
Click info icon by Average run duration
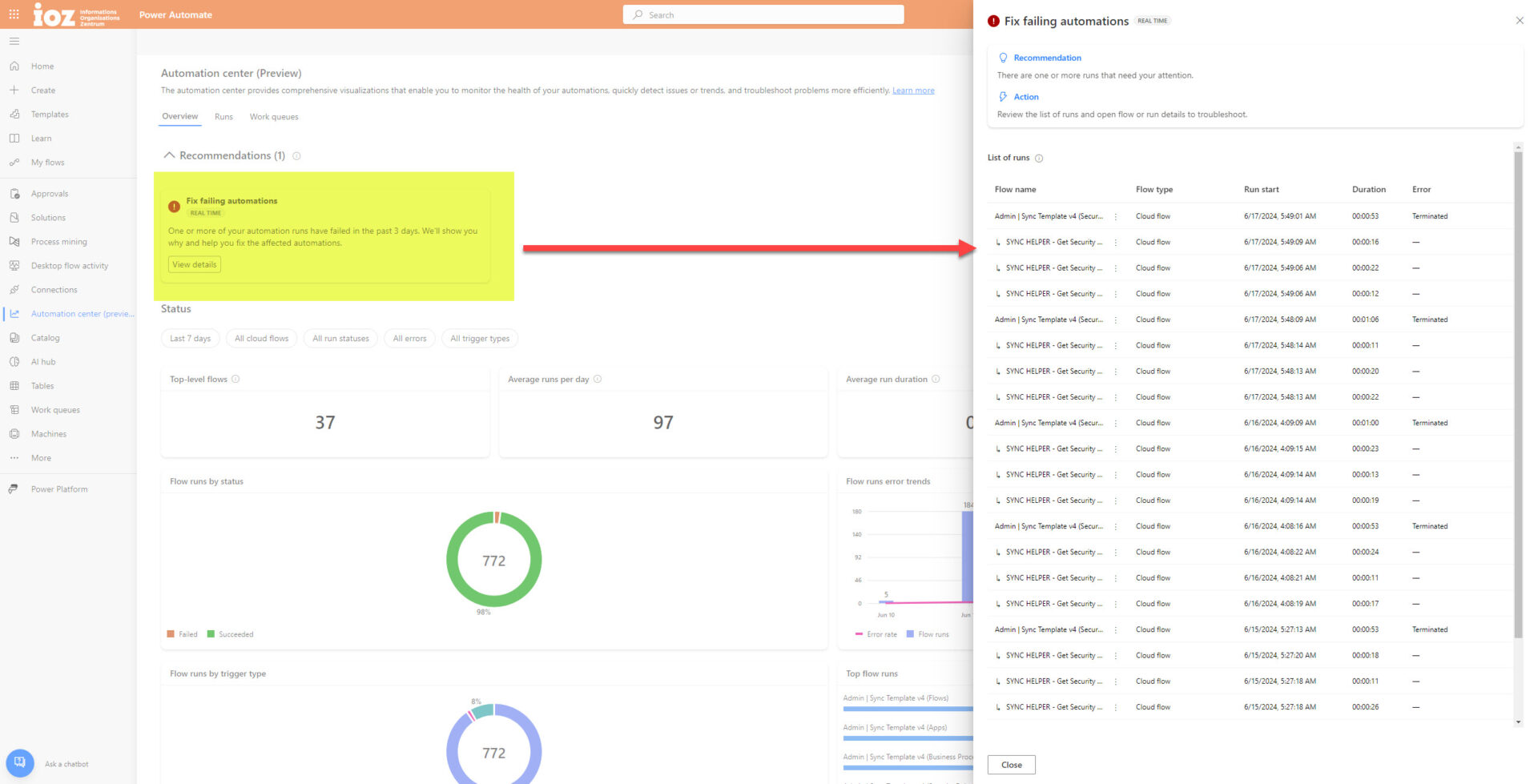[x=936, y=380]
